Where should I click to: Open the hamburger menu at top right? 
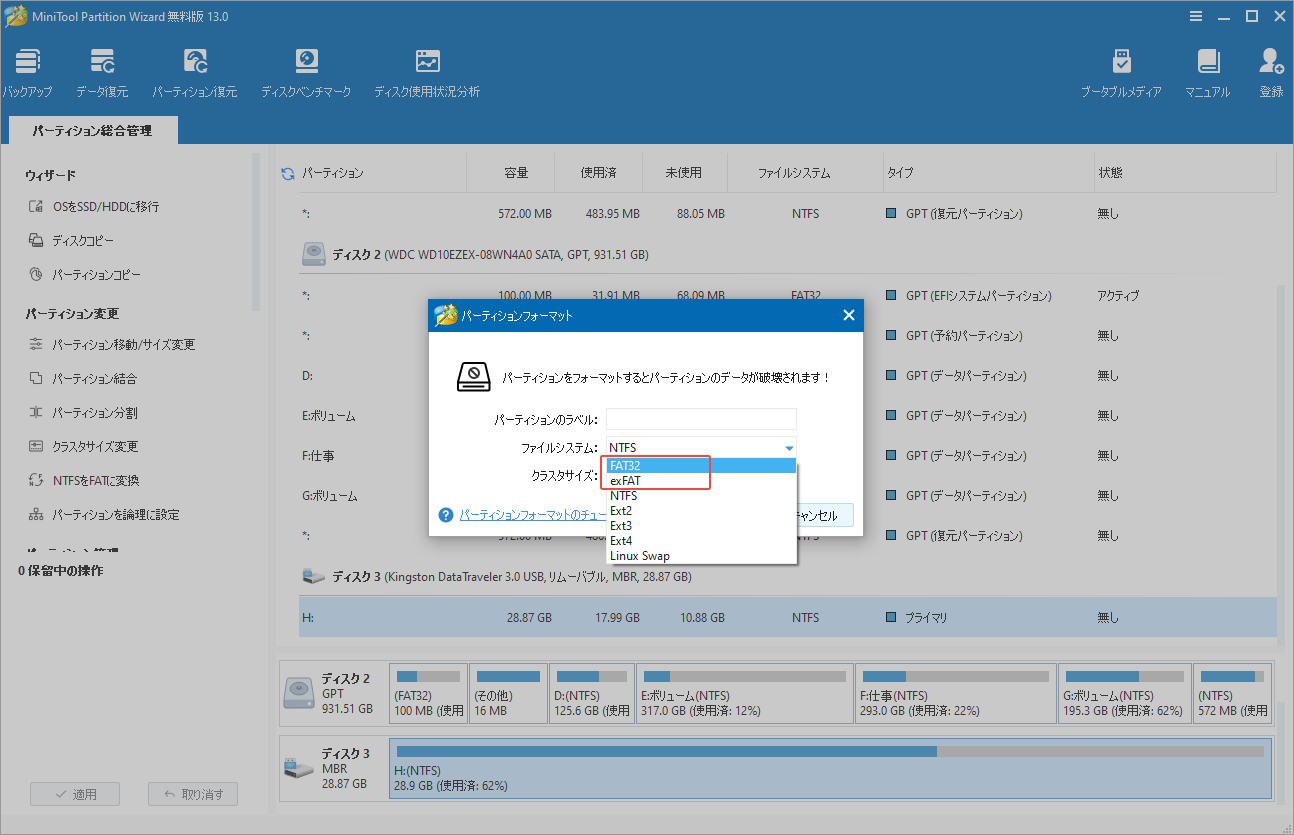pos(1197,16)
